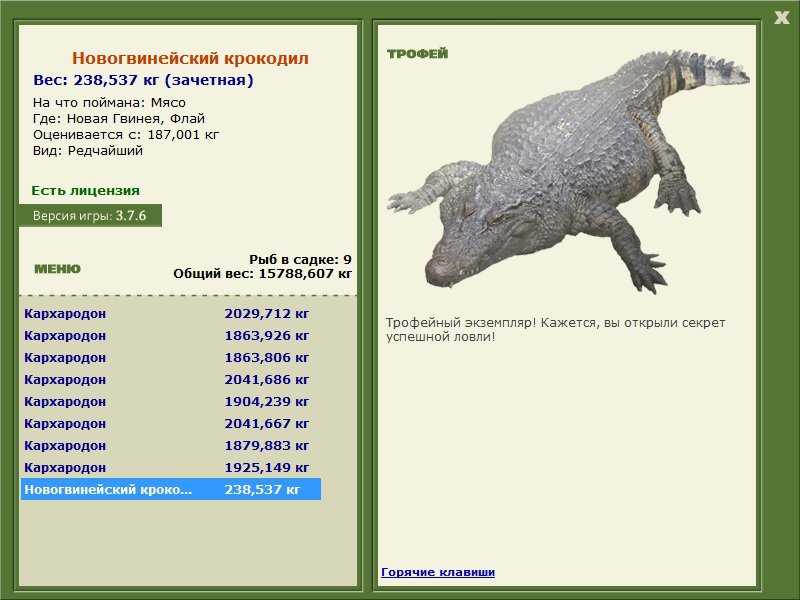The width and height of the screenshot is (800, 600).
Task: Click the ТРОФЕЙ heading
Action: click(x=417, y=54)
